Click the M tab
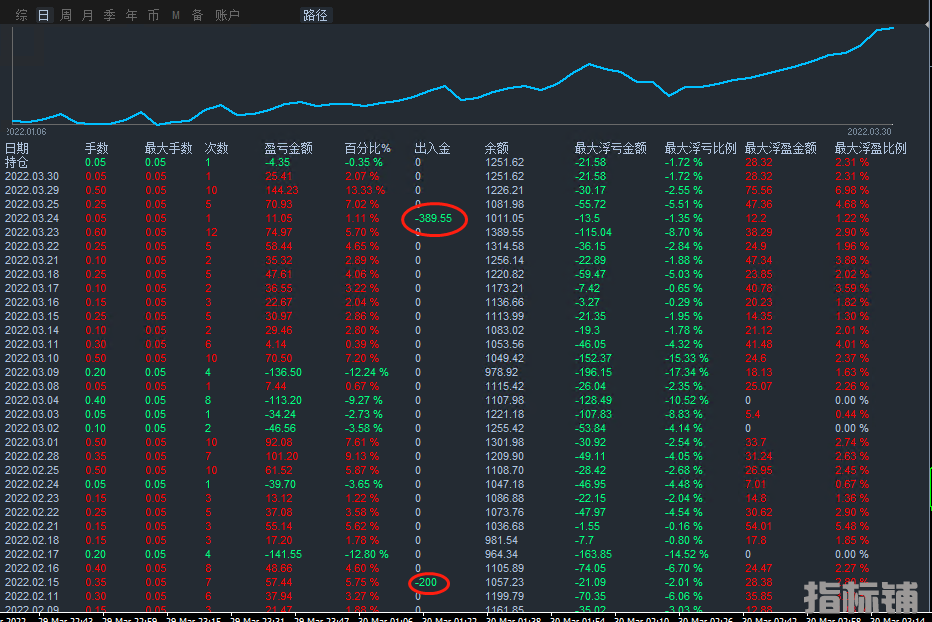The image size is (932, 622). [176, 15]
